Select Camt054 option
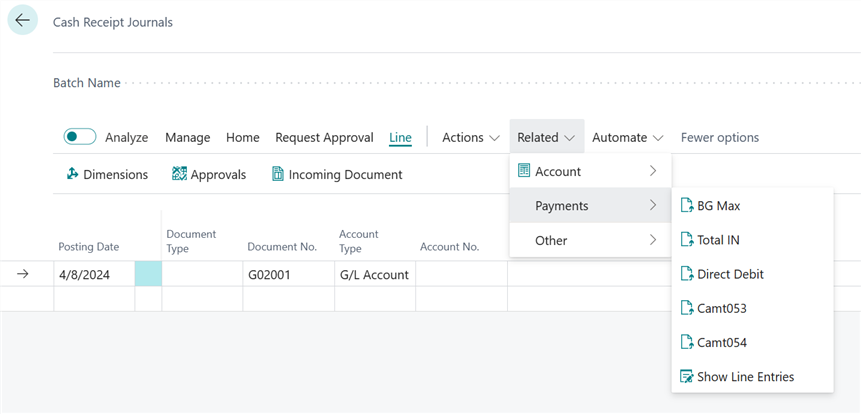The image size is (861, 414). 752,342
